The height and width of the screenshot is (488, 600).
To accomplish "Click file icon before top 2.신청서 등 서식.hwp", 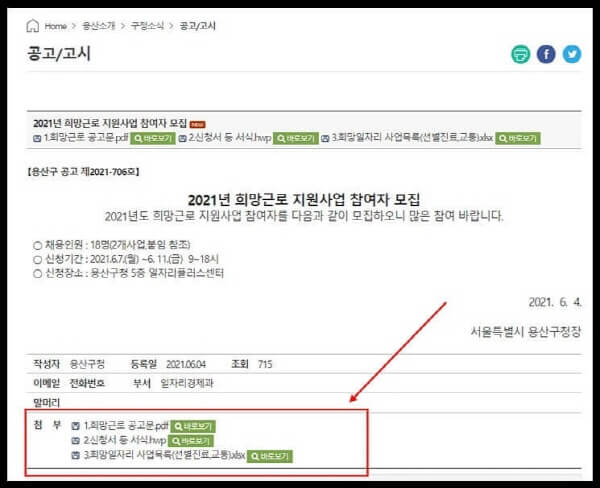I will coord(183,139).
